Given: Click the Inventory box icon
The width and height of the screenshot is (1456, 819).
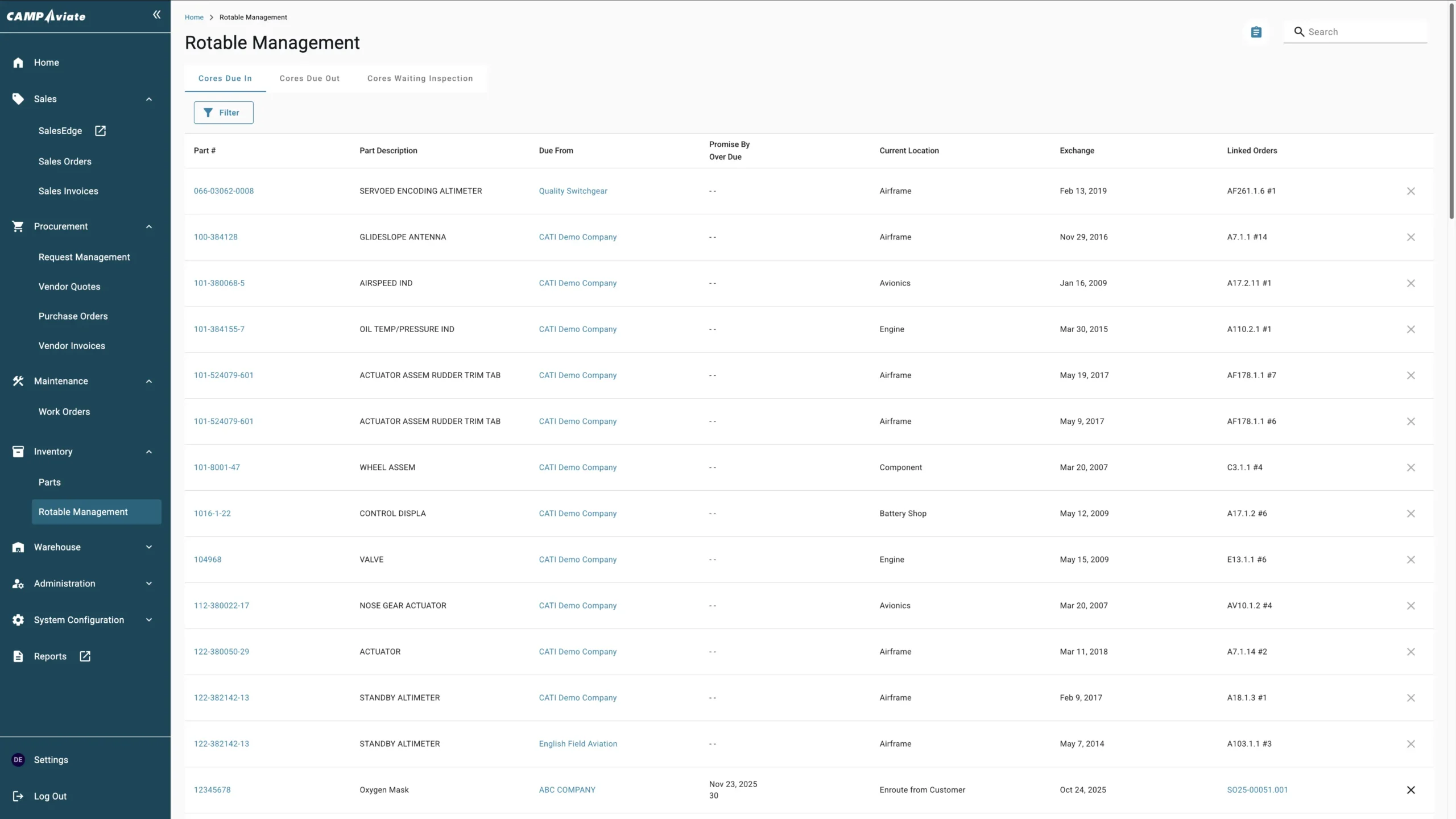Looking at the screenshot, I should (18, 452).
